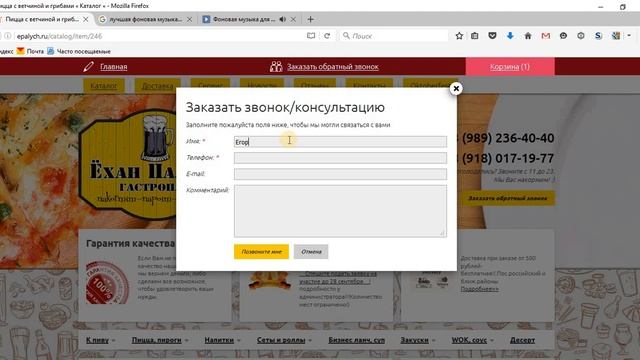
Task: Mute audio on the Фоновая музыка tab
Action: 282,19
